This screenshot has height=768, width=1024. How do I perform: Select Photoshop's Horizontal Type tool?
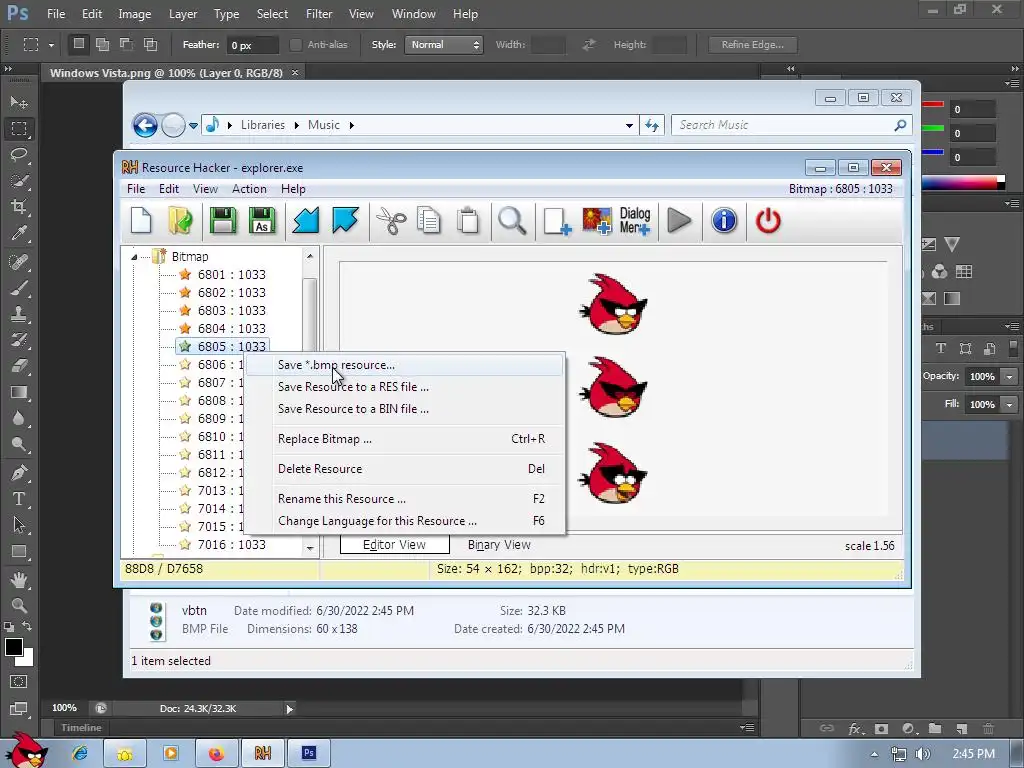click(19, 499)
